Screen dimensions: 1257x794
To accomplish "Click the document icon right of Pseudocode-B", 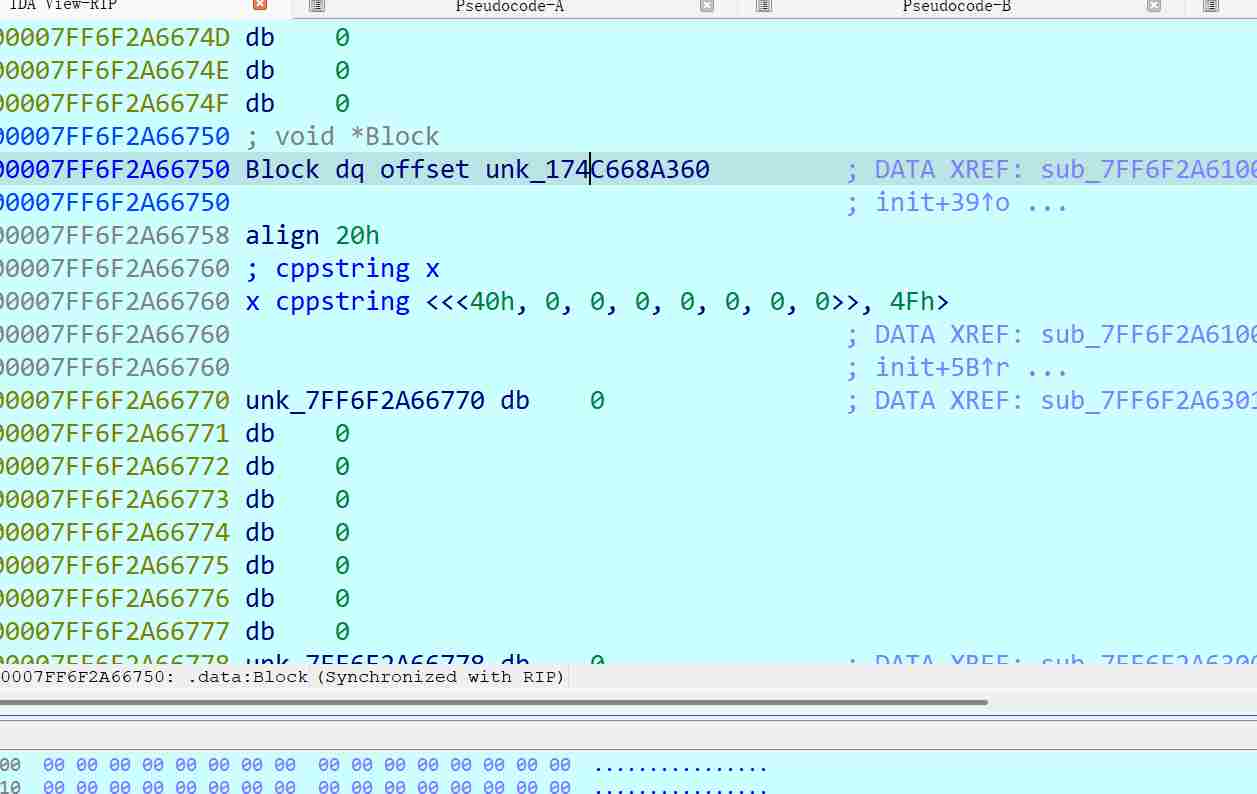I will pyautogui.click(x=1211, y=6).
